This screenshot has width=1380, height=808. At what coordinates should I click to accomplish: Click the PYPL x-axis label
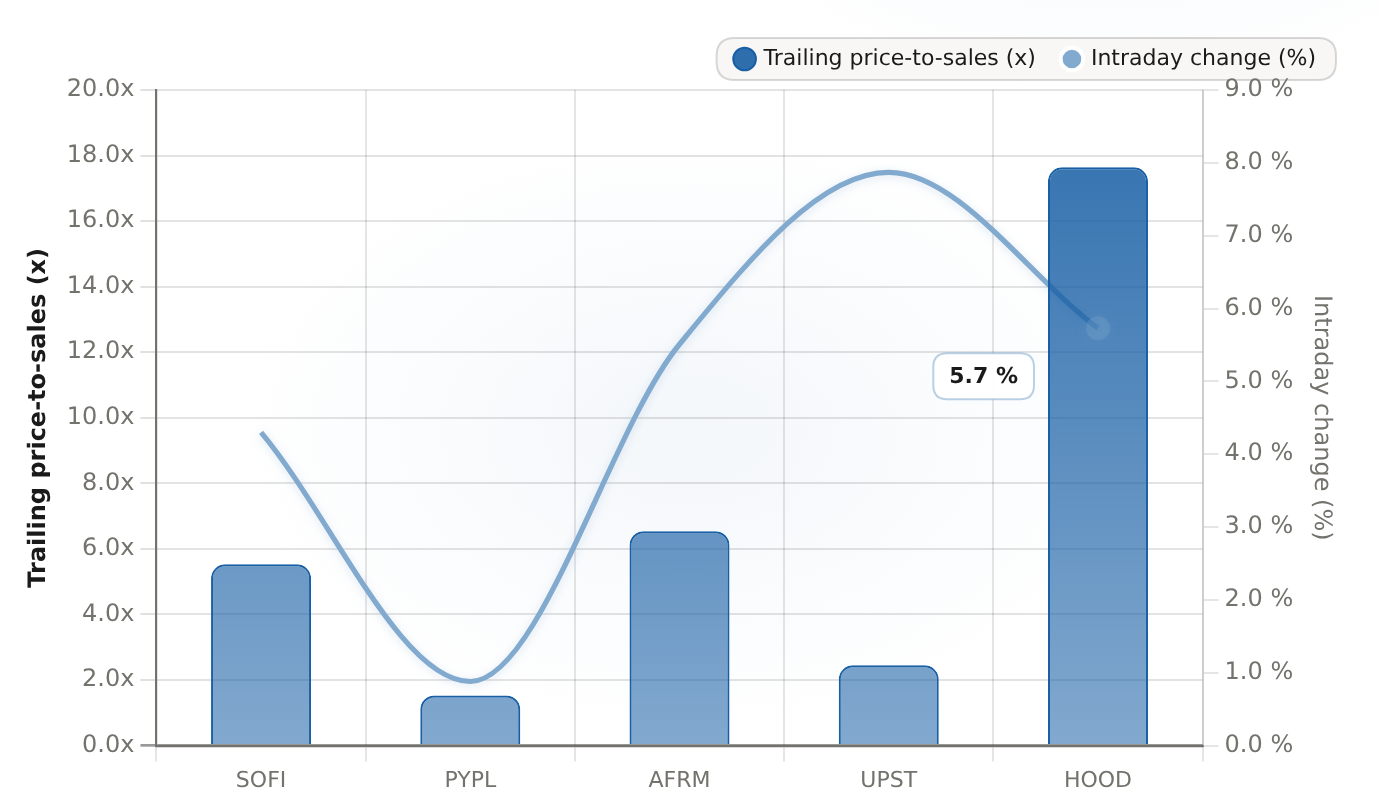click(x=470, y=780)
